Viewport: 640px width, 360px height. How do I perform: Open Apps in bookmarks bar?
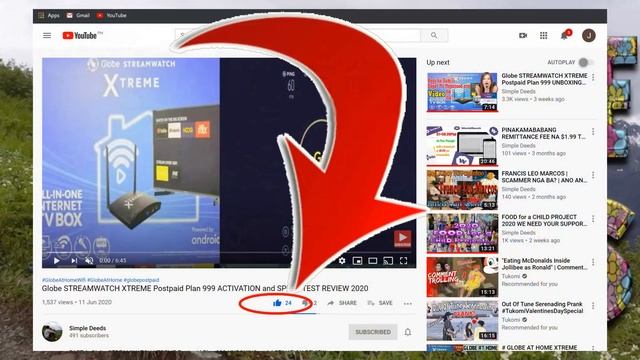tap(49, 16)
